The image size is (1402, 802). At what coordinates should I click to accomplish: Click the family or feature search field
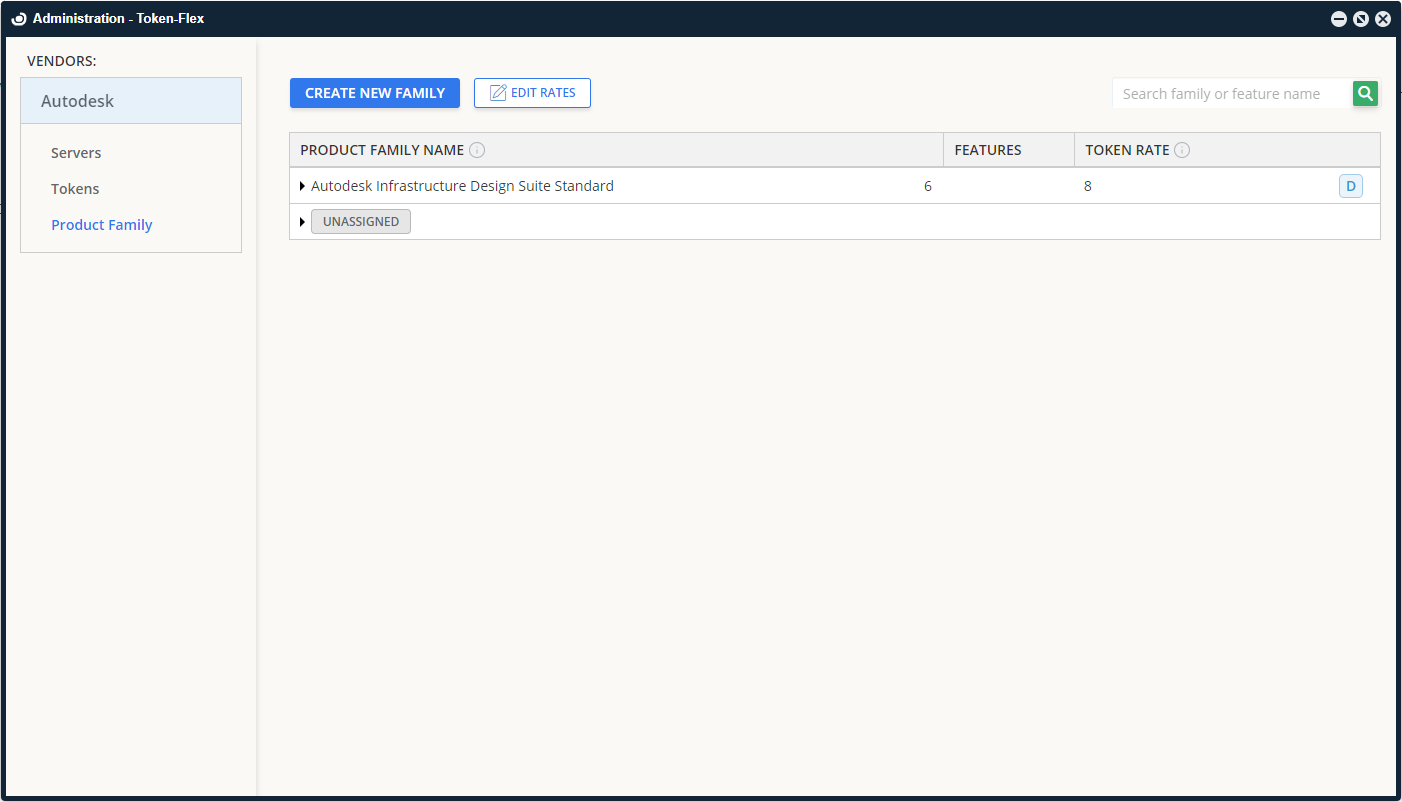(1230, 93)
